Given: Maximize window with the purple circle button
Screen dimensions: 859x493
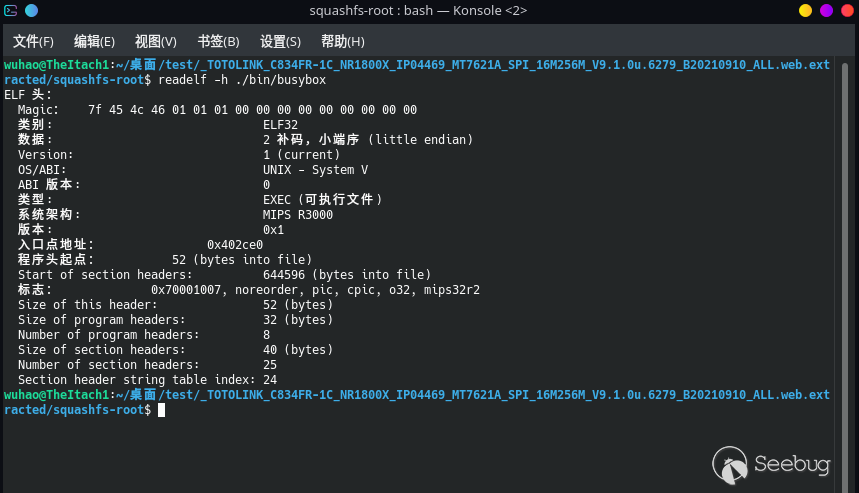Looking at the screenshot, I should tap(826, 11).
